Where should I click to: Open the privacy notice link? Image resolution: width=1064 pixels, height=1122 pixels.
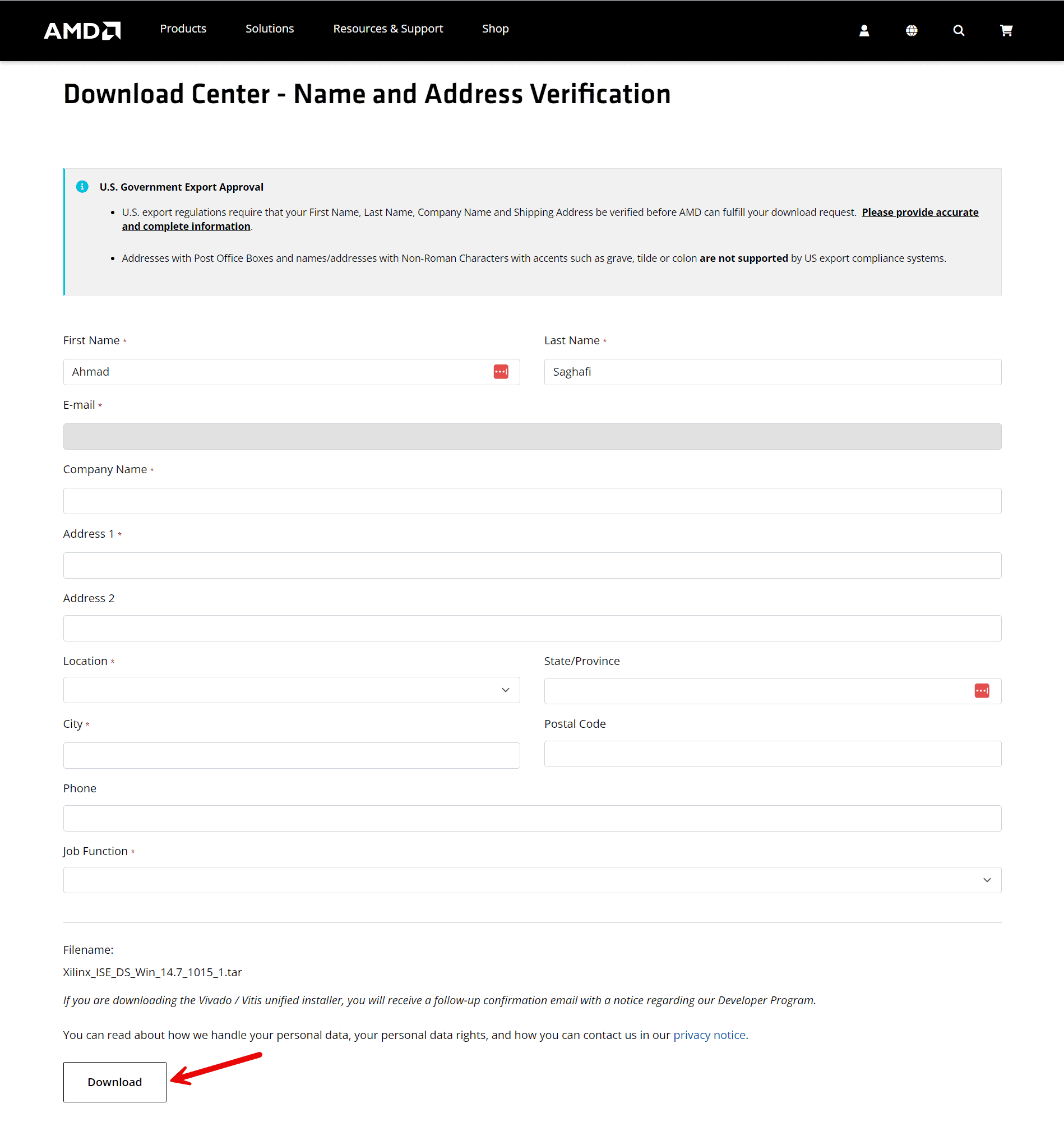709,1035
